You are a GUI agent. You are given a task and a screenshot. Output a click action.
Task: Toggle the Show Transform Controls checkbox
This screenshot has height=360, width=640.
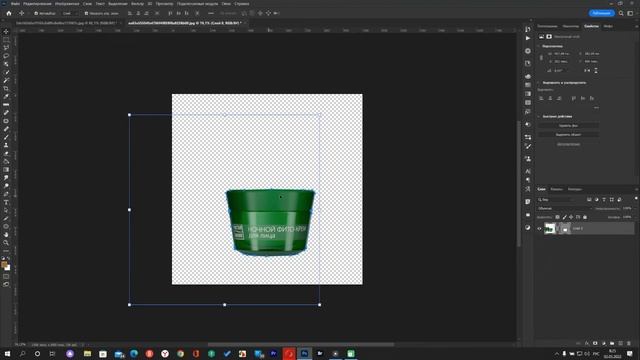click(86, 13)
